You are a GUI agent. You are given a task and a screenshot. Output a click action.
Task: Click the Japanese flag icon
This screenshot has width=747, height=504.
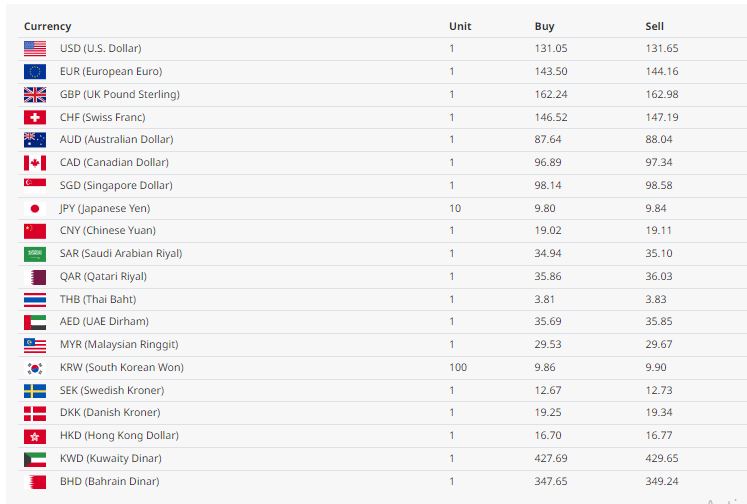tap(35, 208)
